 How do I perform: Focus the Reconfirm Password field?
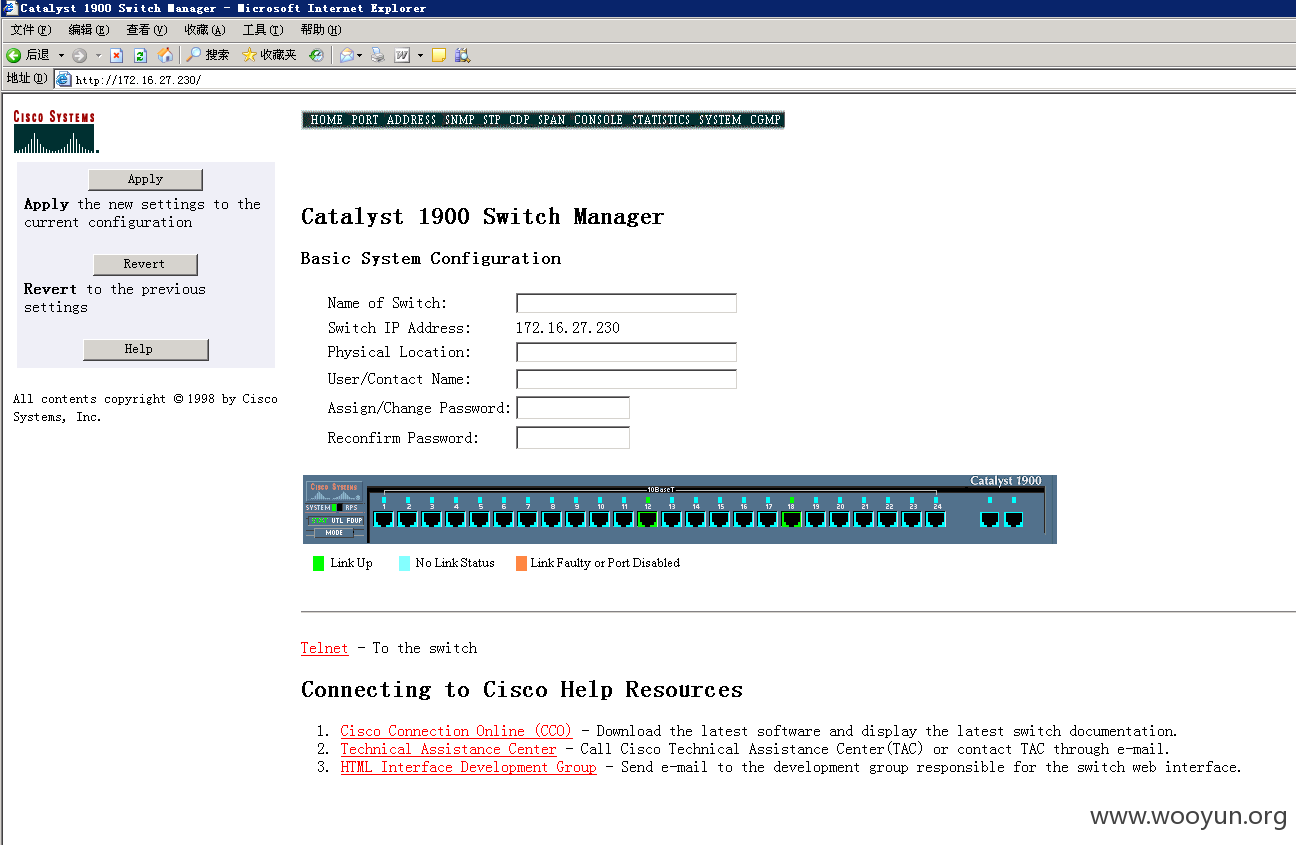pyautogui.click(x=573, y=438)
